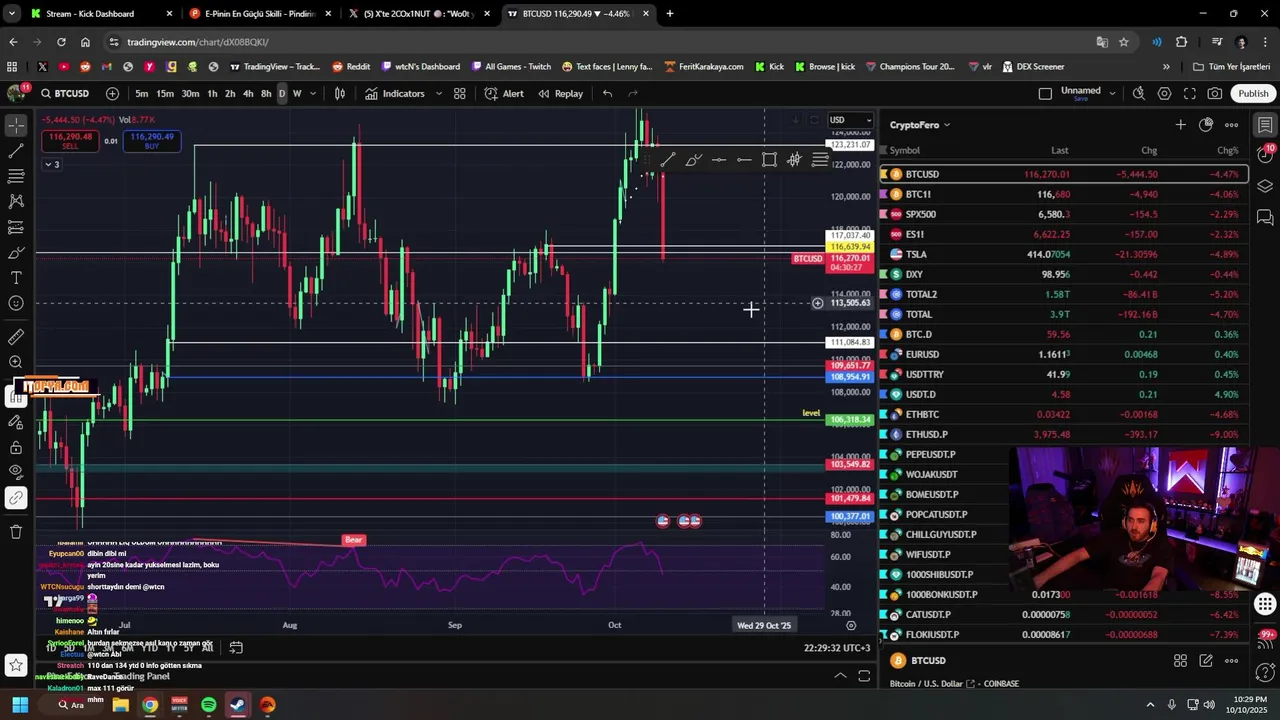Open the USD currency dropdown
This screenshot has height=720, width=1280.
coord(850,120)
